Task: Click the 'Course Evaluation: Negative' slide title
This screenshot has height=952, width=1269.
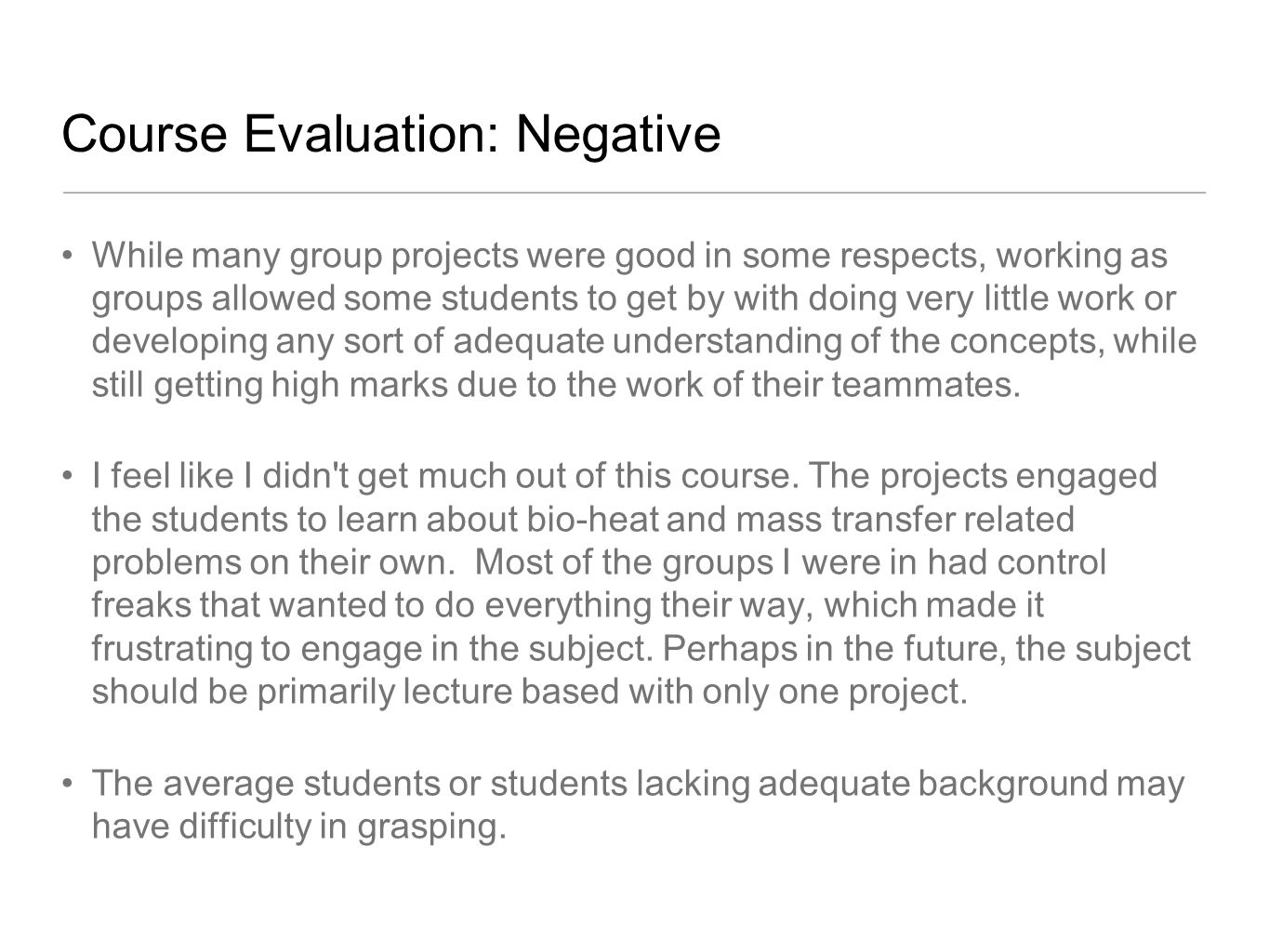Action: pyautogui.click(x=390, y=135)
